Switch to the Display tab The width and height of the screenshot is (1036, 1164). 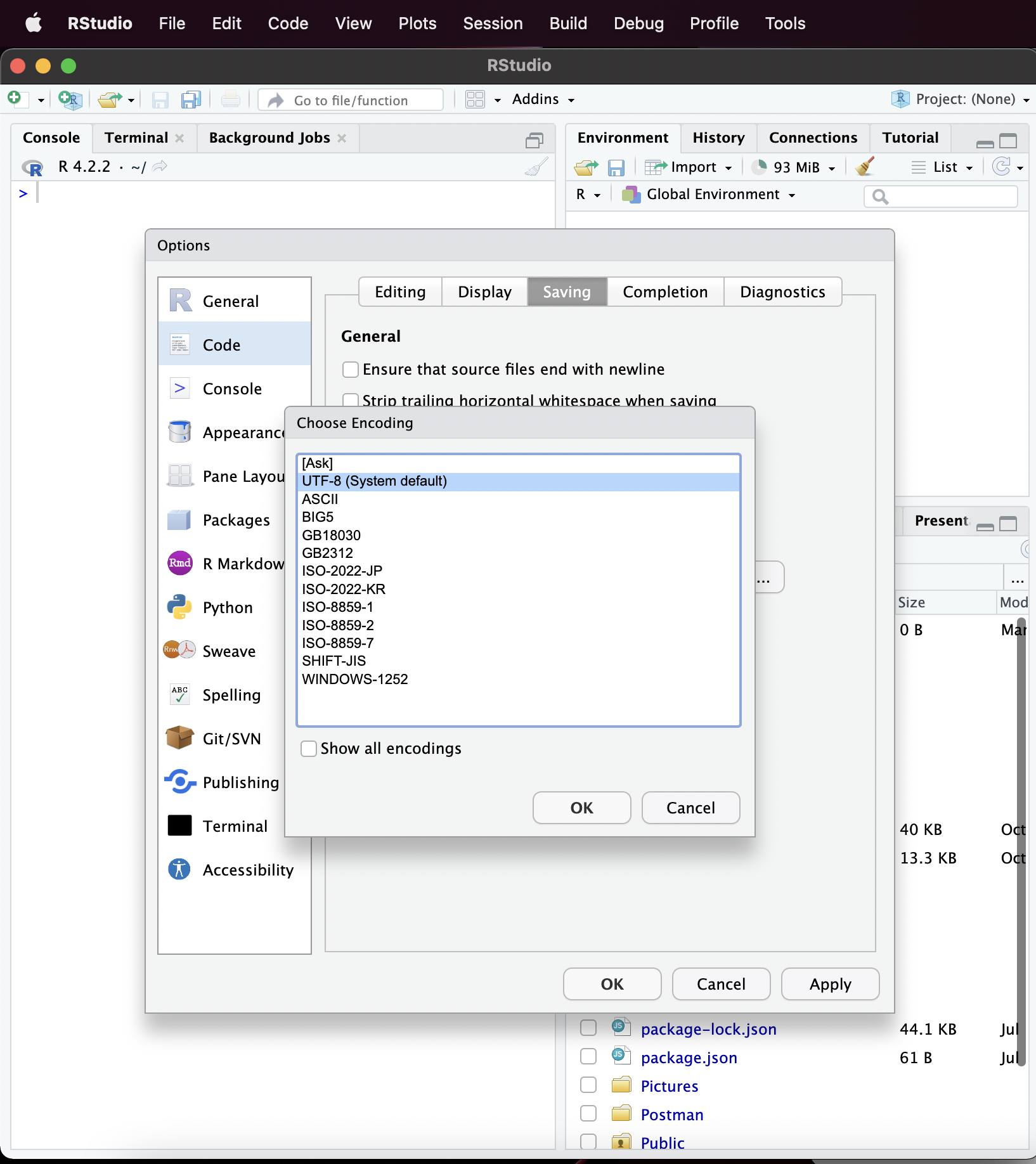[484, 292]
